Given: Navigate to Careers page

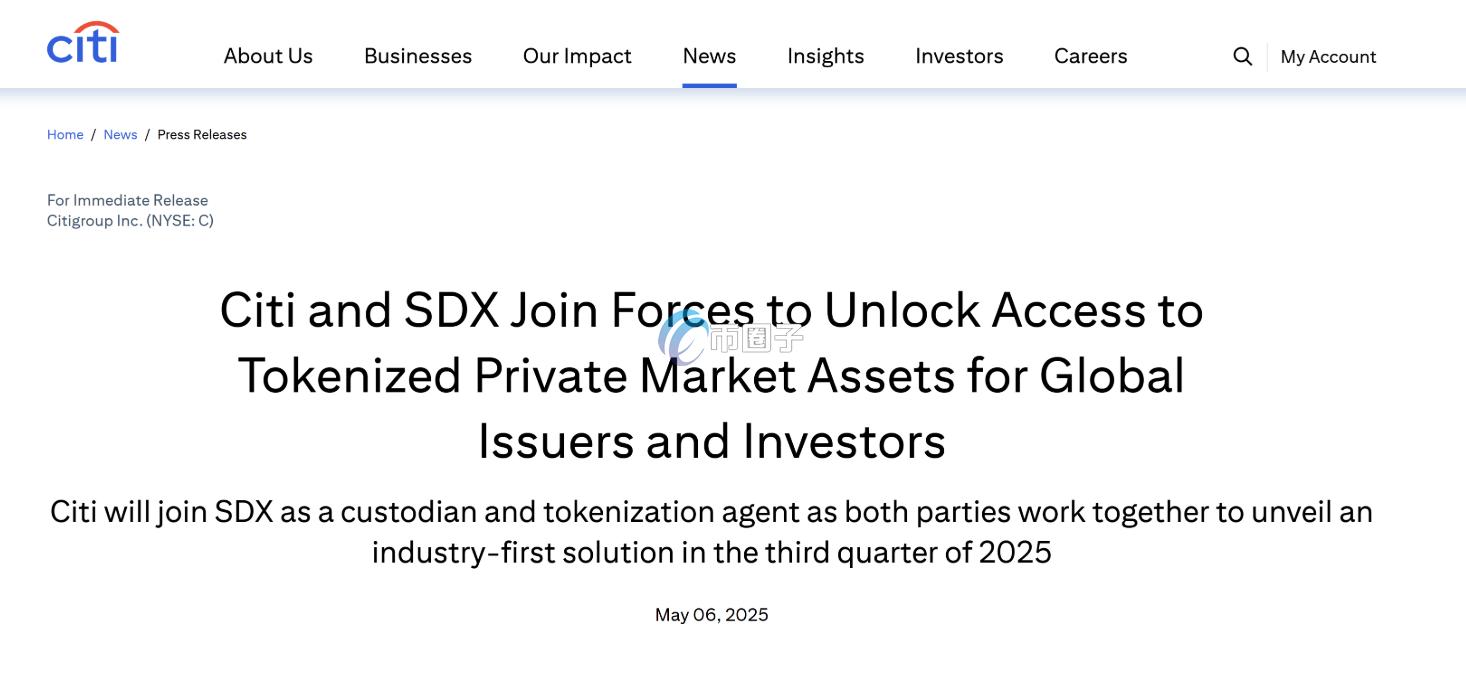Looking at the screenshot, I should (x=1090, y=56).
